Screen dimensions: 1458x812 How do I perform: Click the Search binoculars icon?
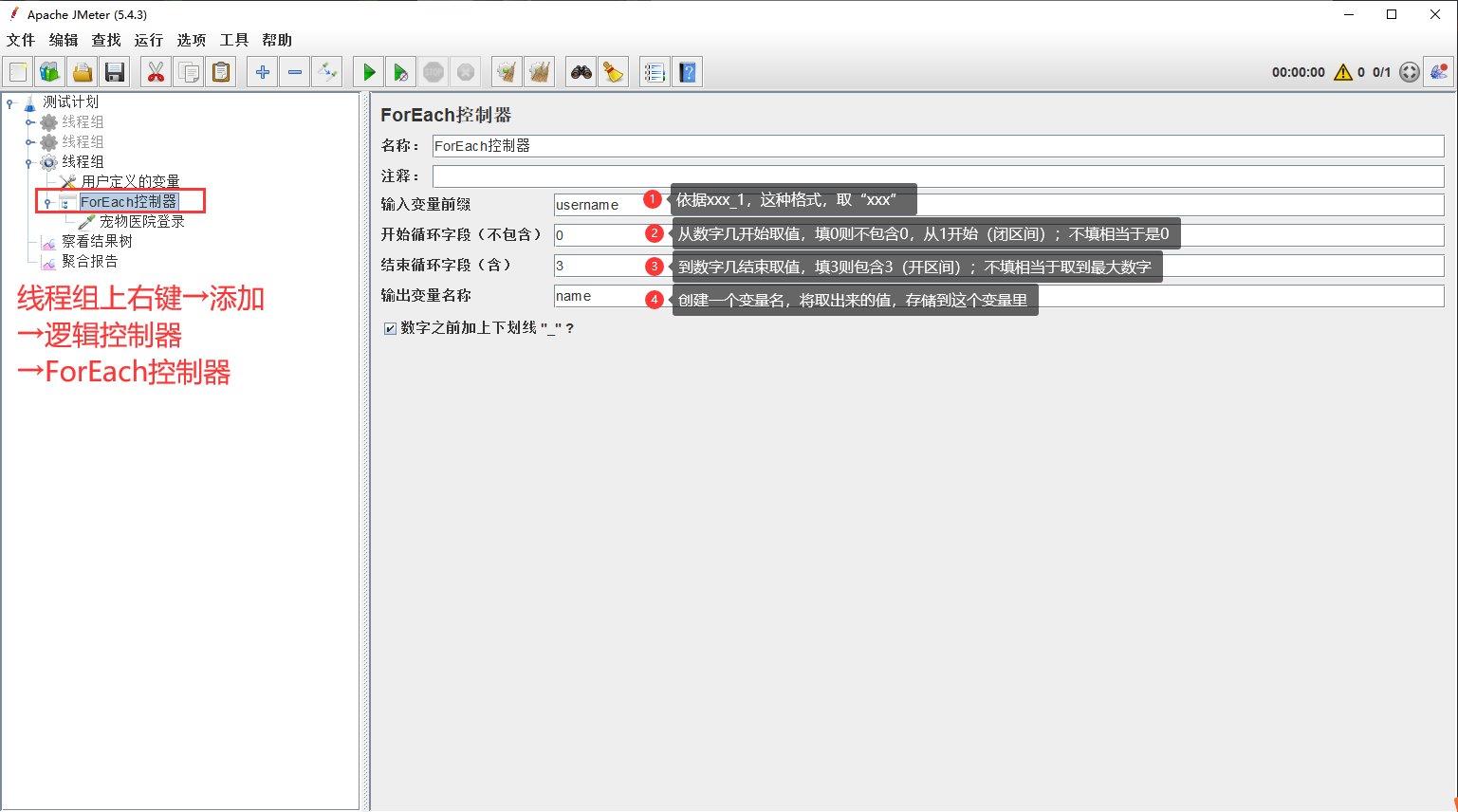coord(581,72)
